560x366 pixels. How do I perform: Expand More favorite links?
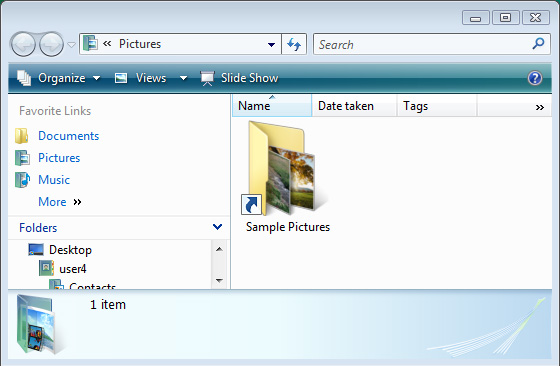(60, 202)
